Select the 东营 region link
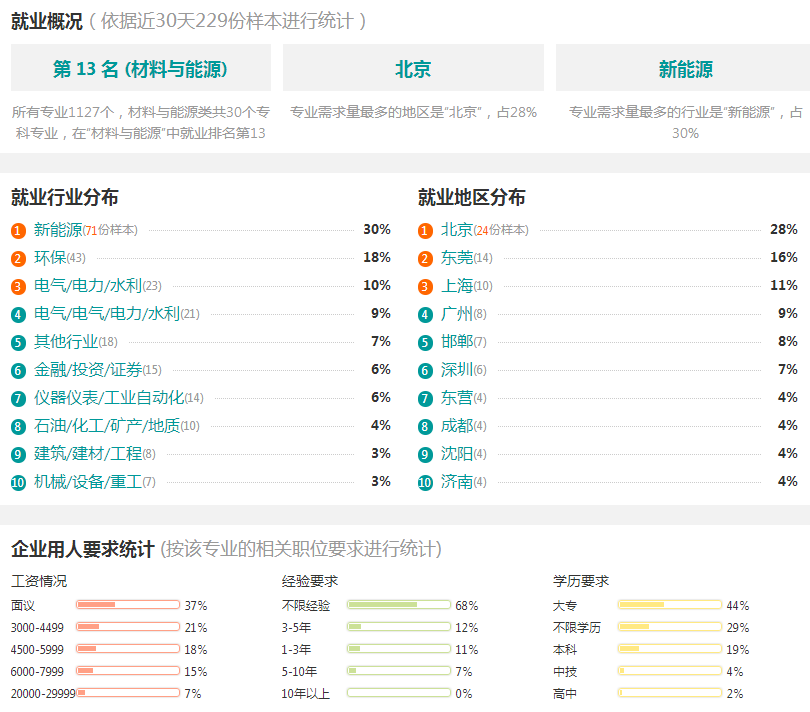810x712 pixels. coord(457,397)
